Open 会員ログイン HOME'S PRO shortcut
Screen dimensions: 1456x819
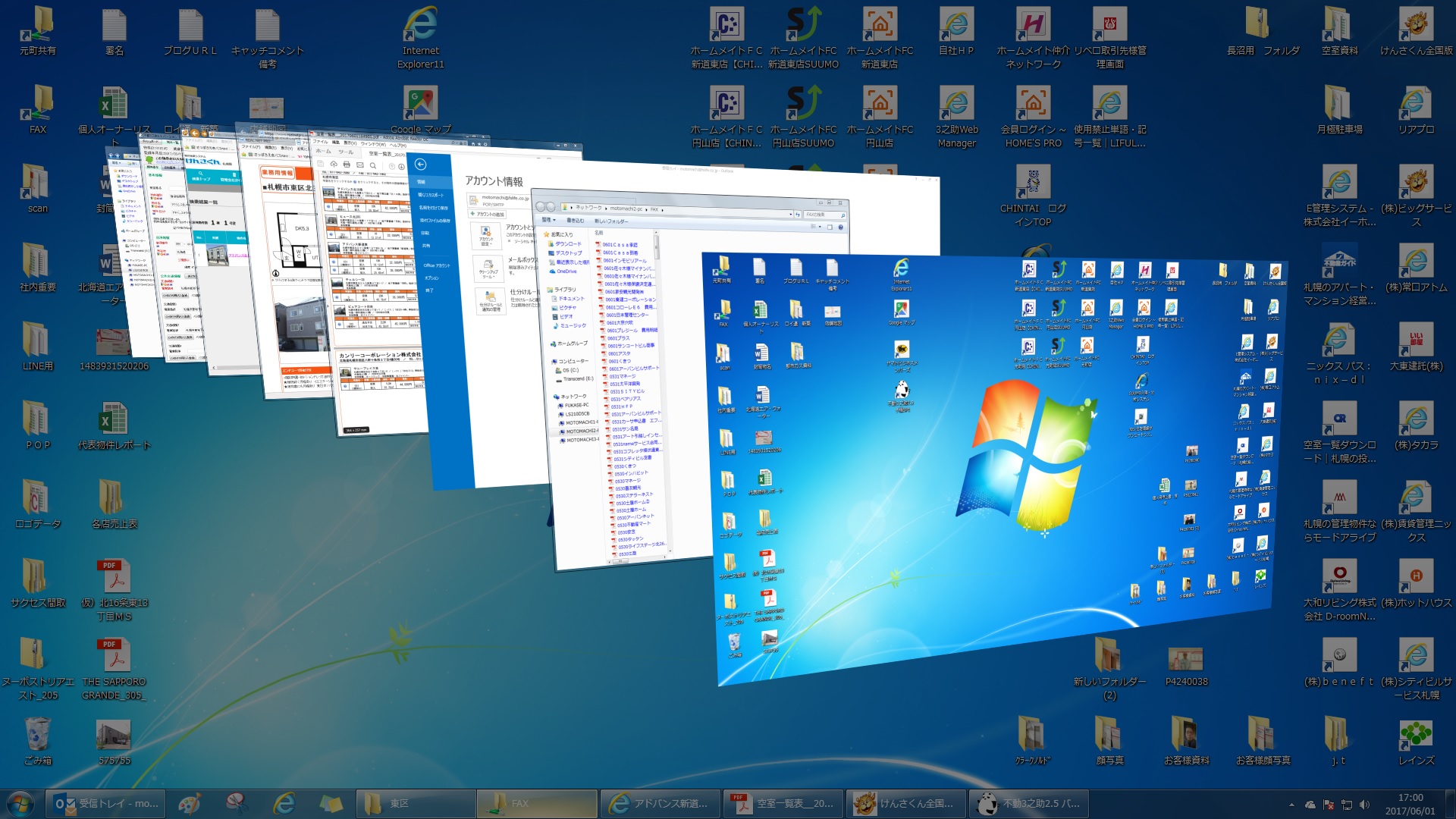click(1033, 117)
